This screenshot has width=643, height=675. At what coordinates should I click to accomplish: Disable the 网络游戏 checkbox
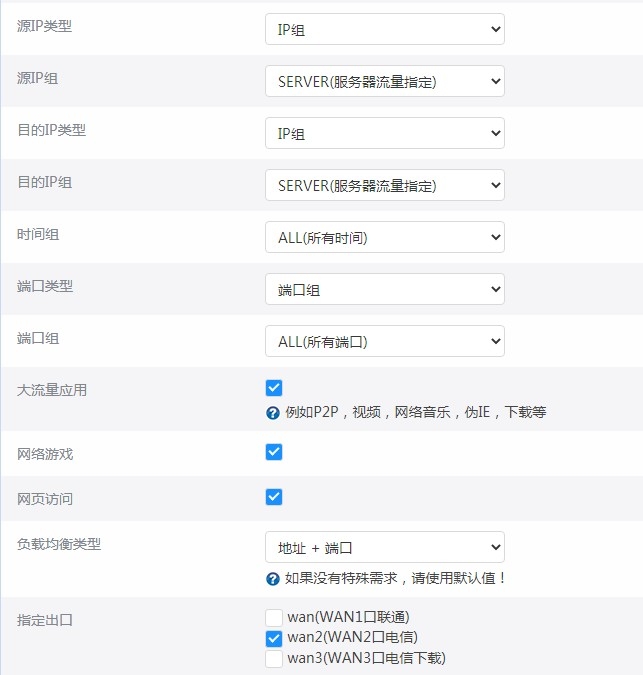click(274, 452)
